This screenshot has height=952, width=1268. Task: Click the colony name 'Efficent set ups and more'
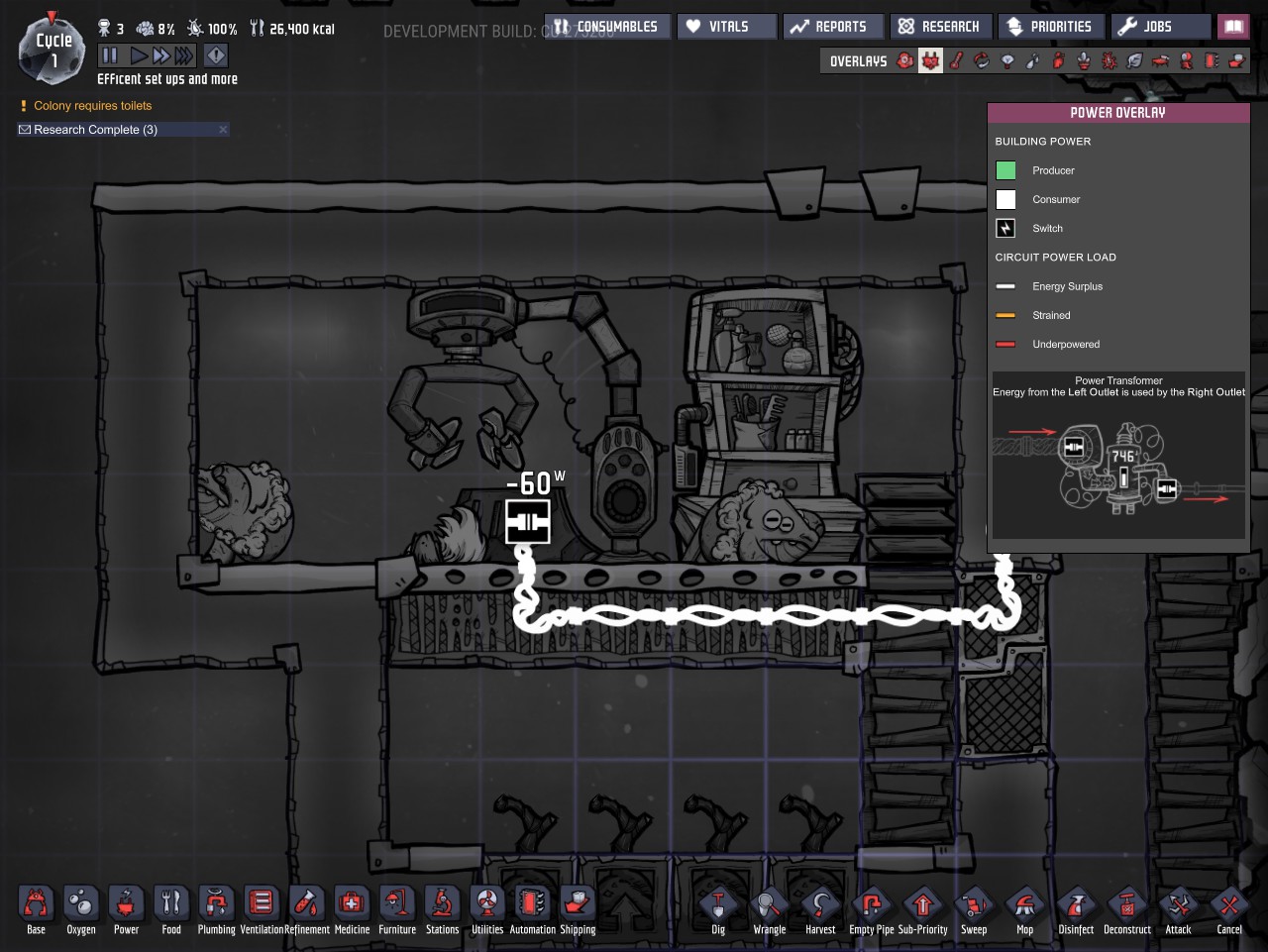pos(167,79)
